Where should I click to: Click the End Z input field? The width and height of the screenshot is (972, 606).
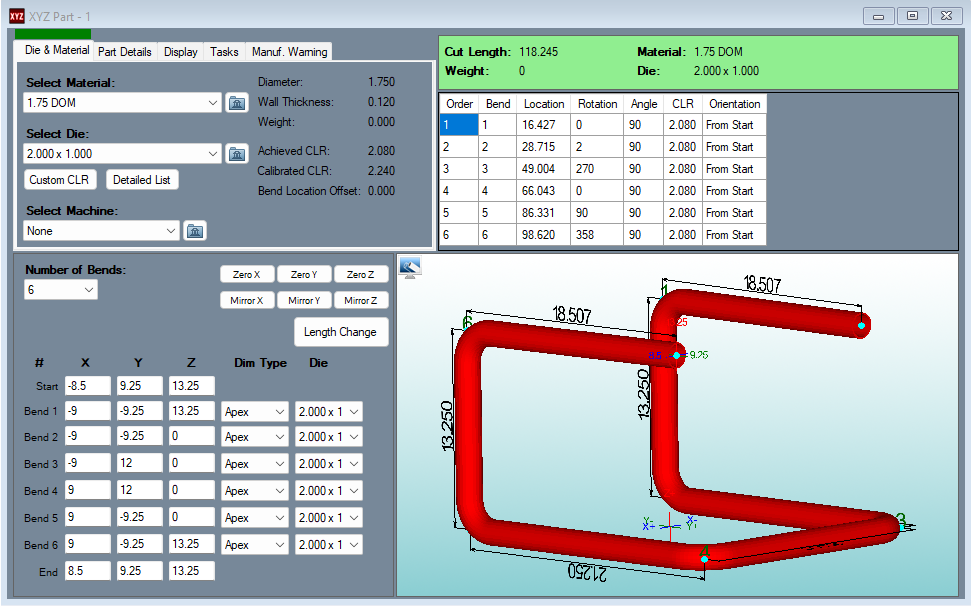coord(192,571)
